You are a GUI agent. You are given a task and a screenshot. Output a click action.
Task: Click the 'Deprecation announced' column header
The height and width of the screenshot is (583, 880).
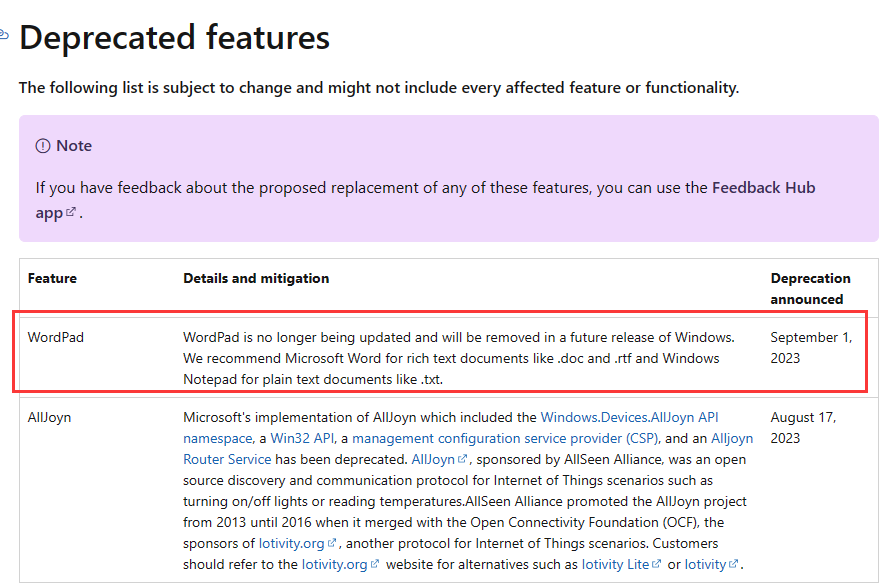click(x=810, y=288)
